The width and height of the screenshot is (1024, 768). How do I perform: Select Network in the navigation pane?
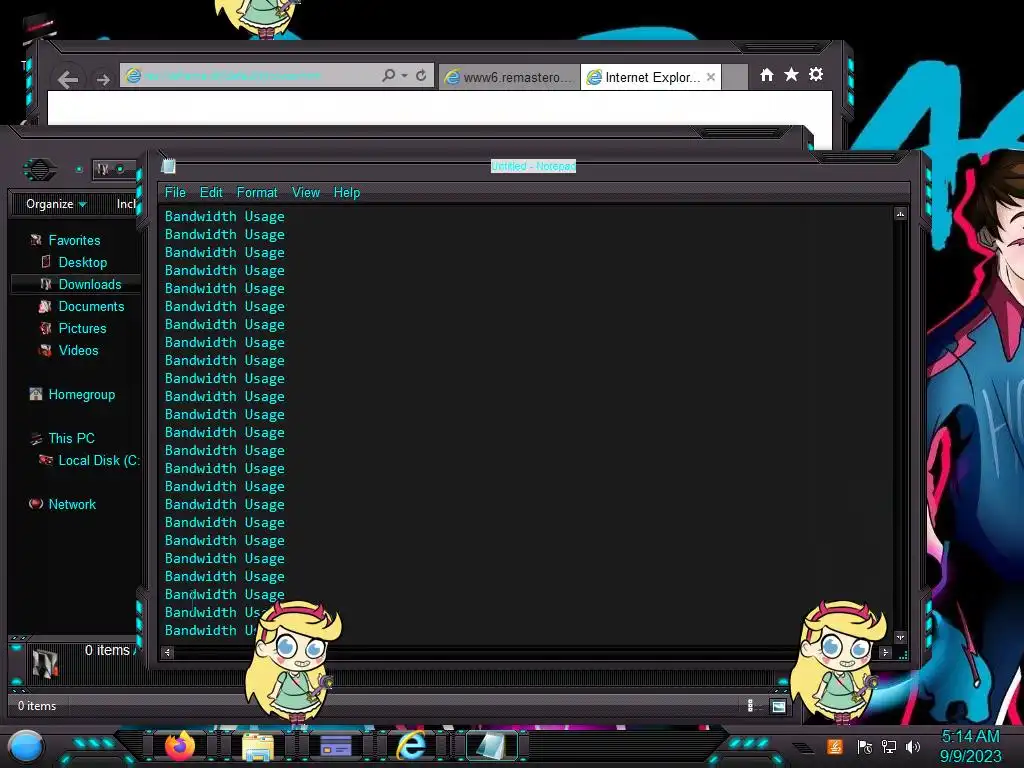72,504
